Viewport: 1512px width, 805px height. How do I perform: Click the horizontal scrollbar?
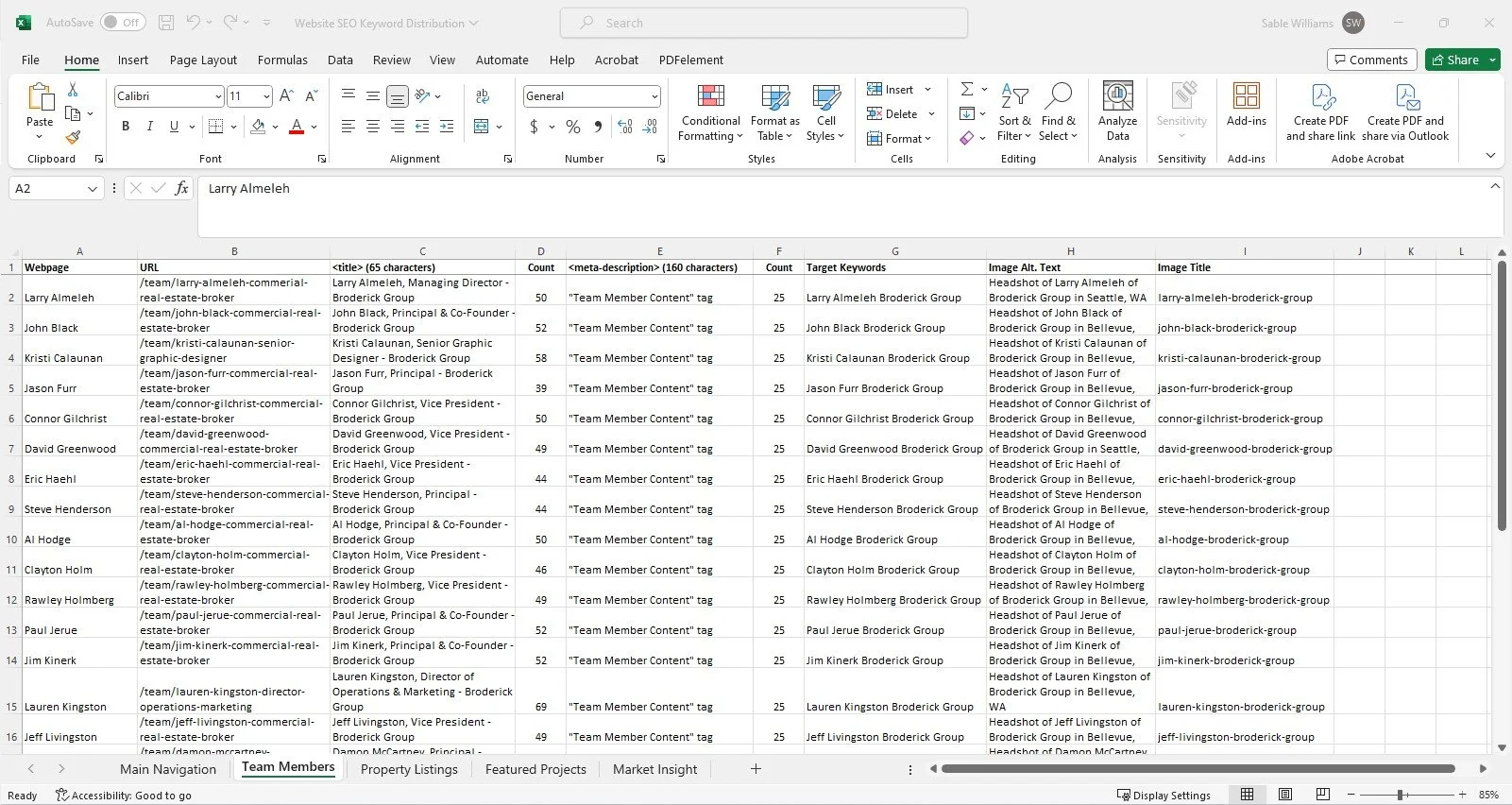pos(1198,768)
